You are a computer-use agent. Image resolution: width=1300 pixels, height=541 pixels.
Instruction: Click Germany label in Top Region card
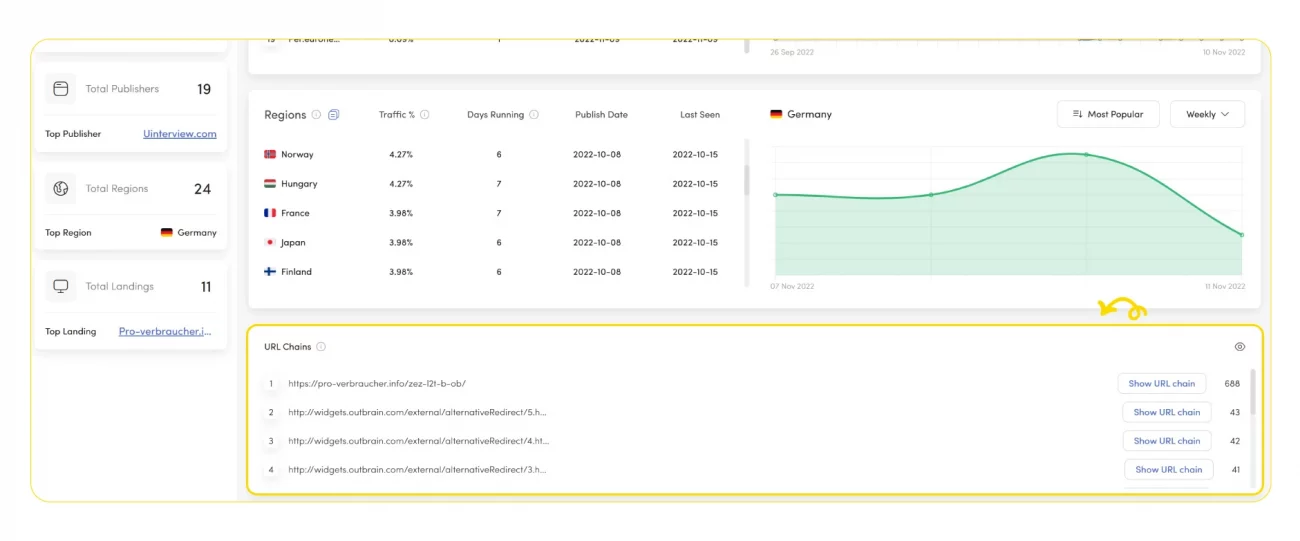[x=197, y=233]
